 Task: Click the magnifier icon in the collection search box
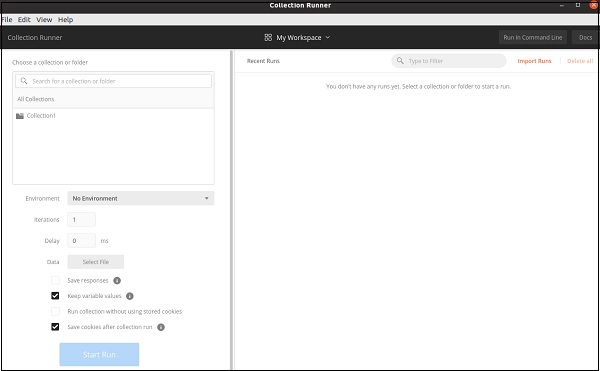24,81
